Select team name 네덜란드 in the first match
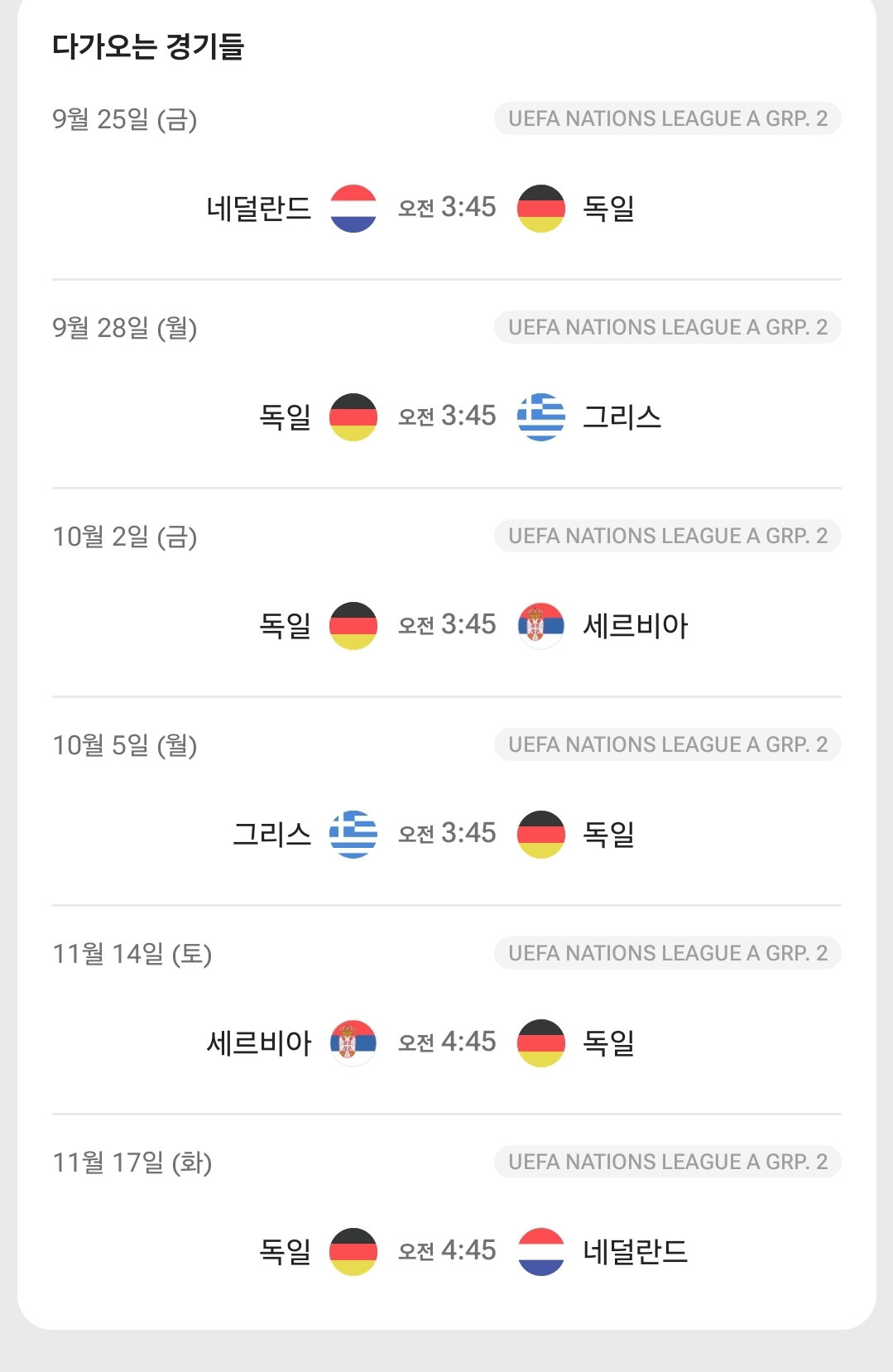 coord(259,209)
